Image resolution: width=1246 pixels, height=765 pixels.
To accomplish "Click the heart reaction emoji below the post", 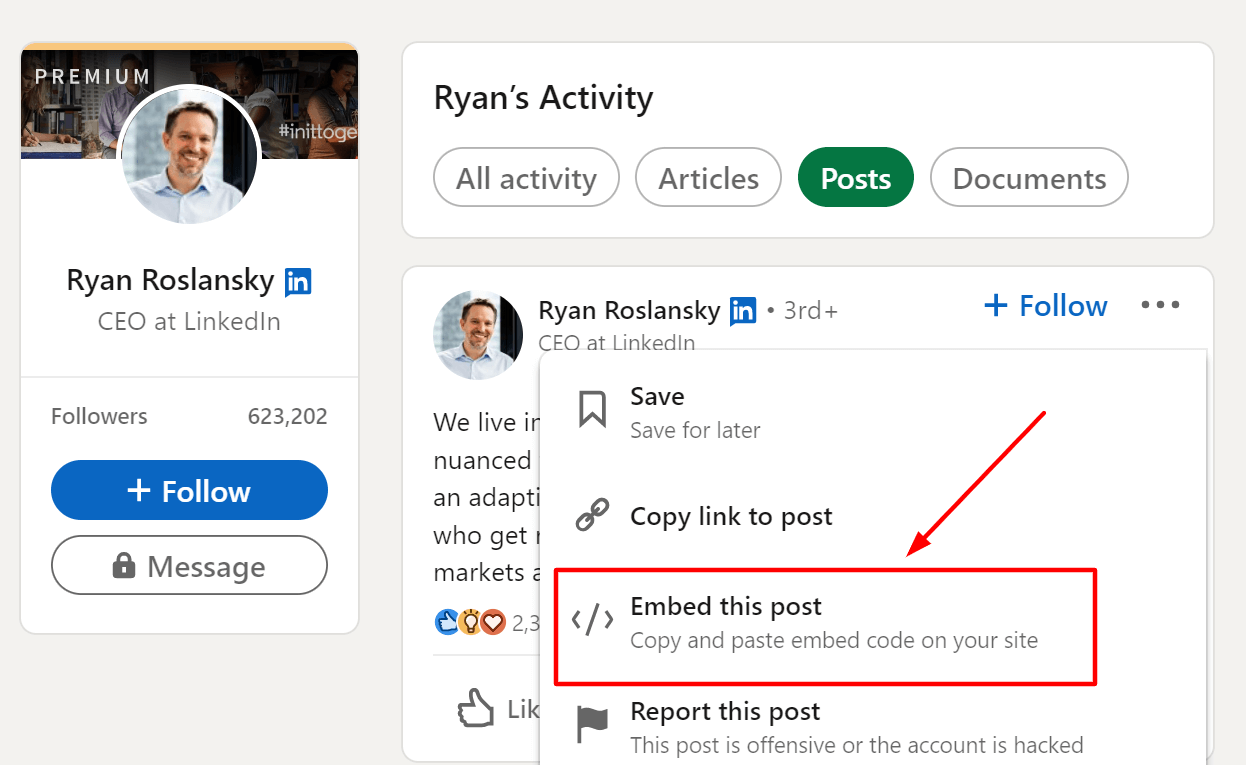I will point(492,622).
